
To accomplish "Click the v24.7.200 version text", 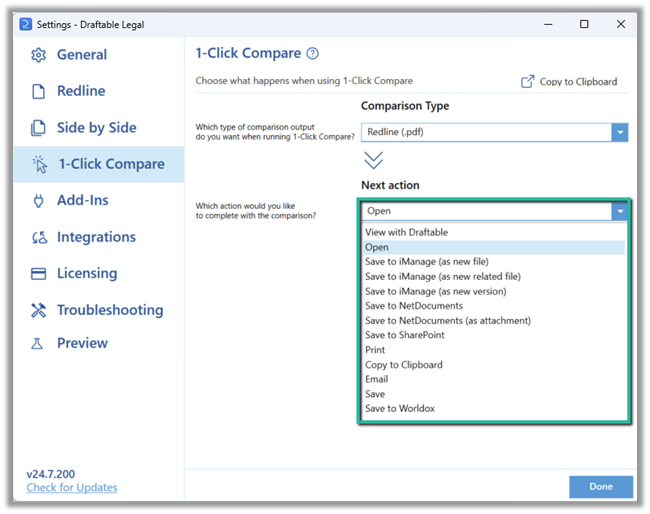I will point(51,474).
